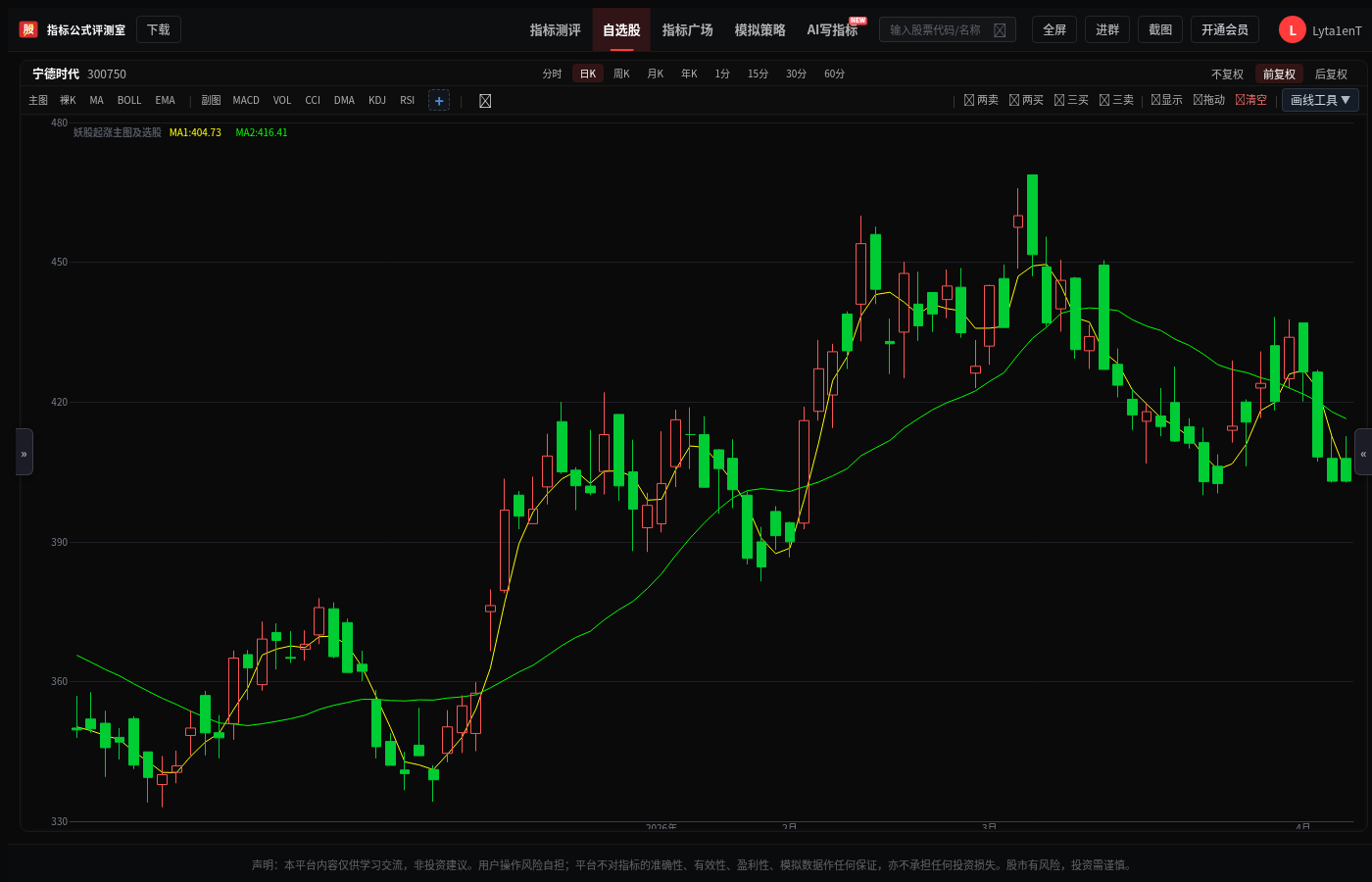Switch chart to 分时 period
1372x882 pixels.
(x=553, y=74)
